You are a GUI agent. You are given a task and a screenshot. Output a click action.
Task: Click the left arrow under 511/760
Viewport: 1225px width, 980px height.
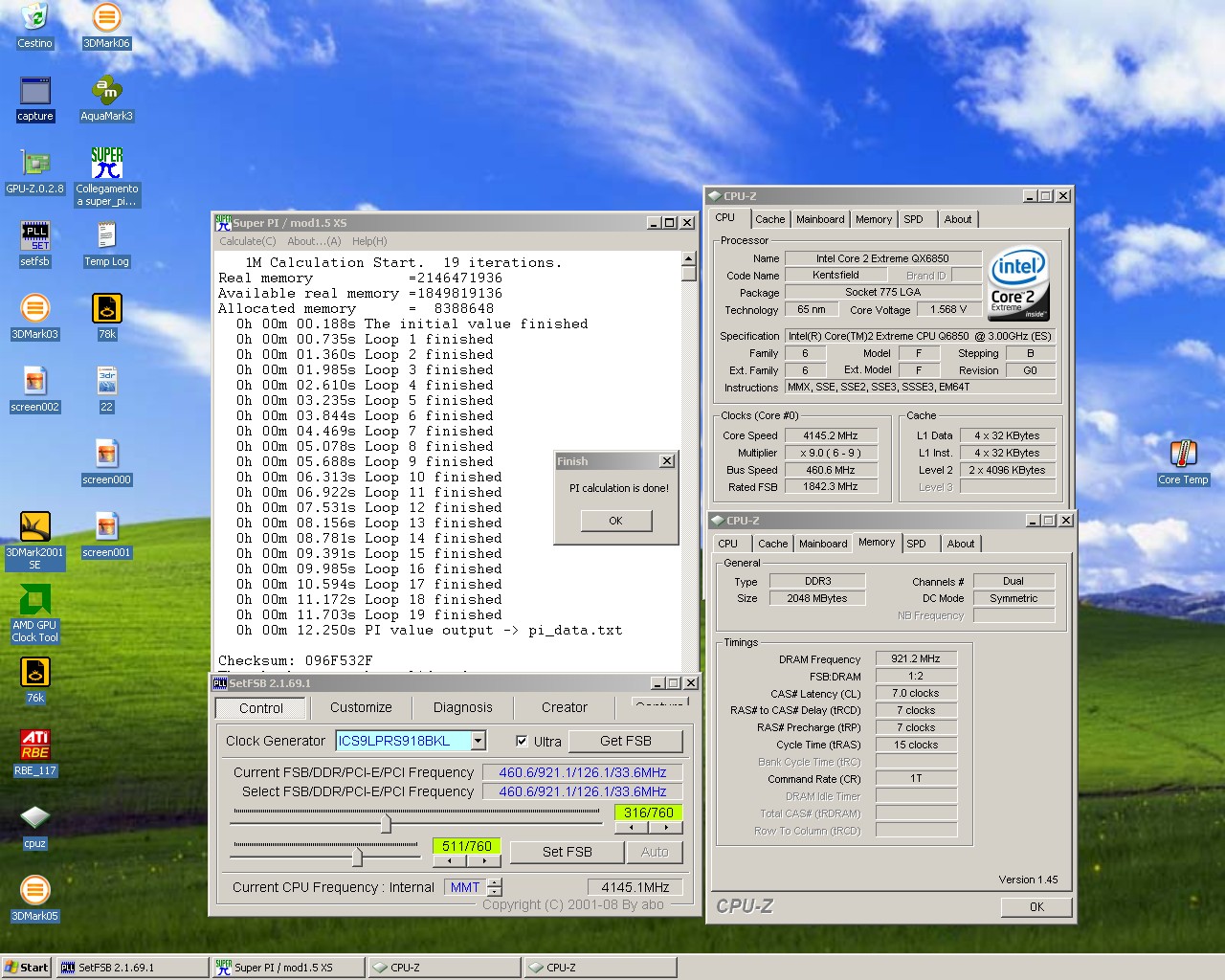tap(450, 860)
